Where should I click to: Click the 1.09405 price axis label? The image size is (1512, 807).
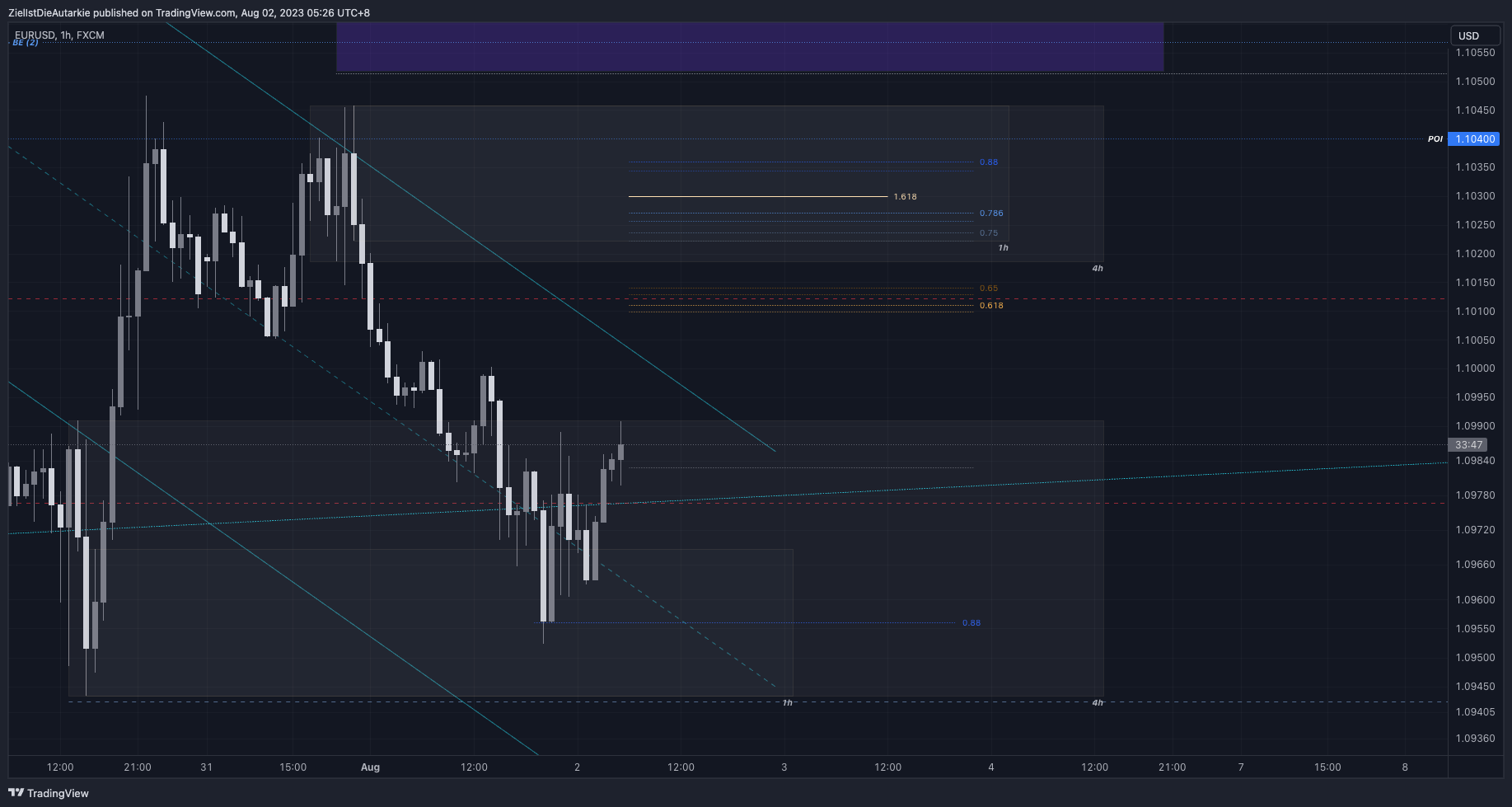[x=1475, y=712]
